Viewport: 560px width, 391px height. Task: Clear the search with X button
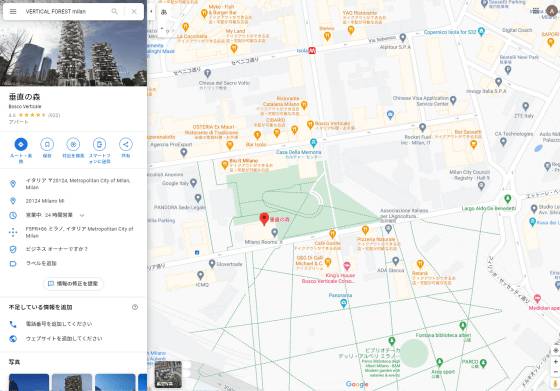(134, 11)
